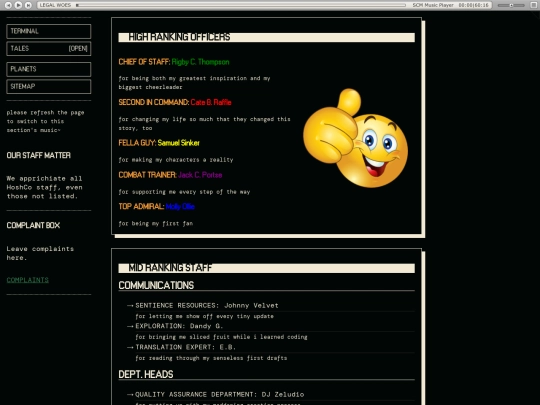Expand the TALES [OPEN] menu
This screenshot has width=540, height=405.
click(x=49, y=49)
